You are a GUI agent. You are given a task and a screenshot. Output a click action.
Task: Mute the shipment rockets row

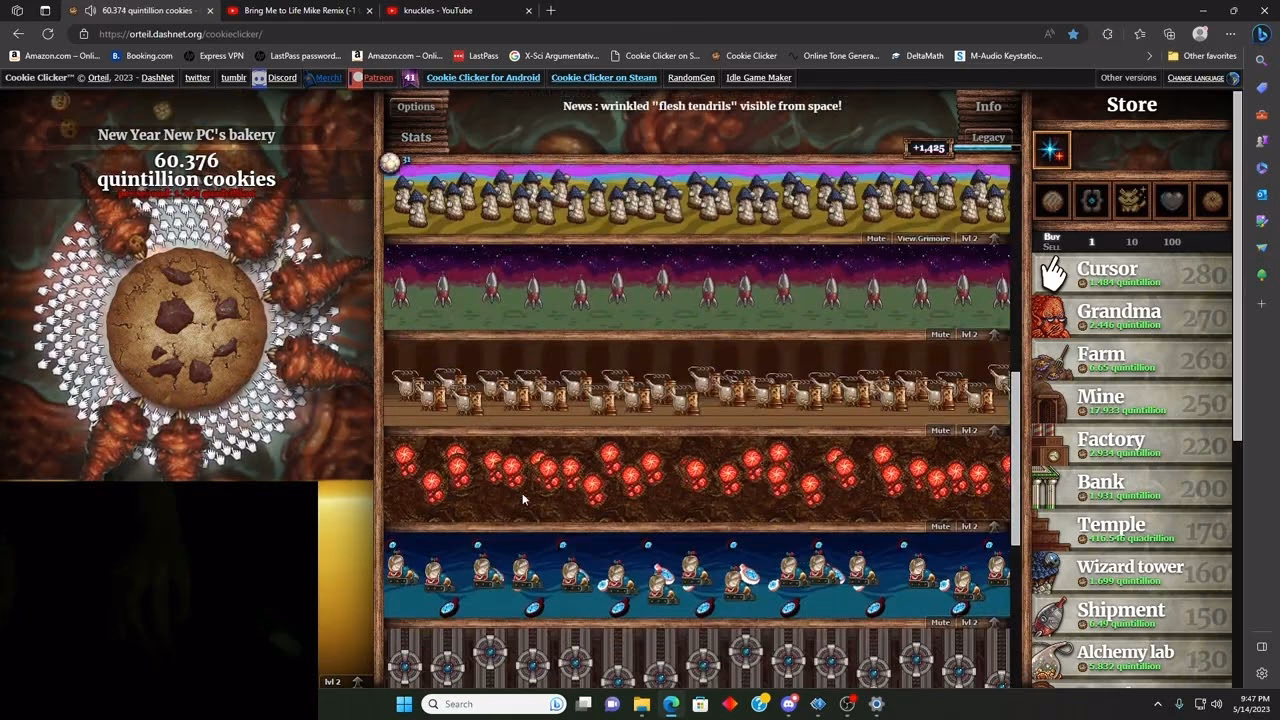pyautogui.click(x=940, y=335)
